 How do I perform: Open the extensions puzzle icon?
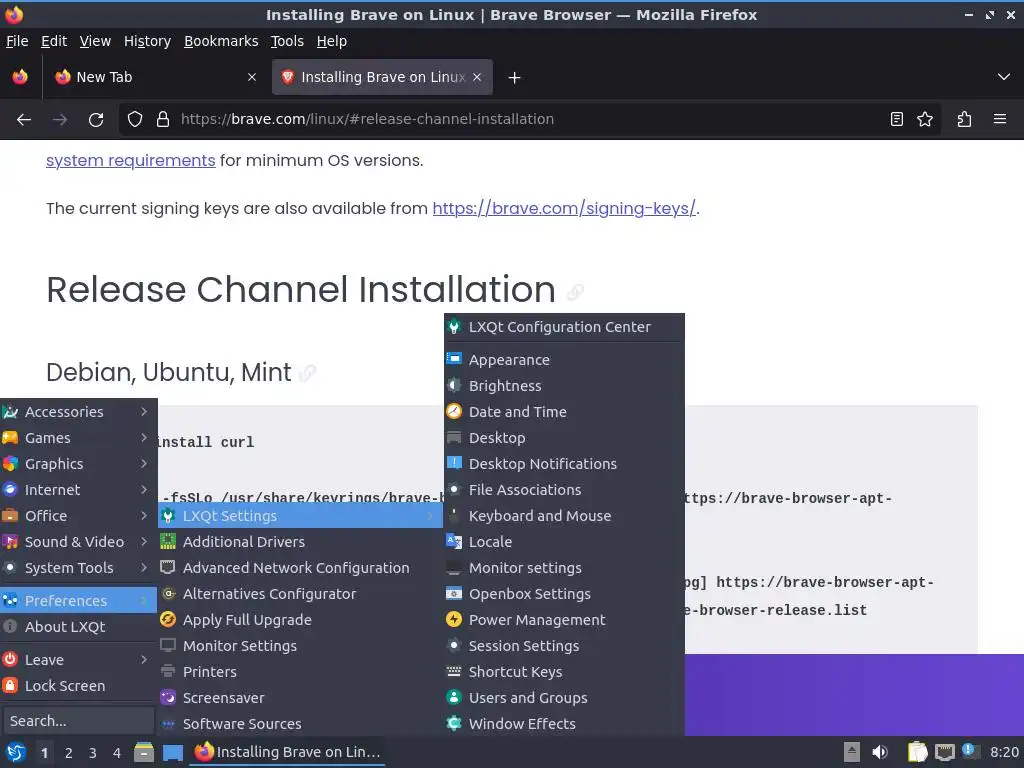pos(964,120)
